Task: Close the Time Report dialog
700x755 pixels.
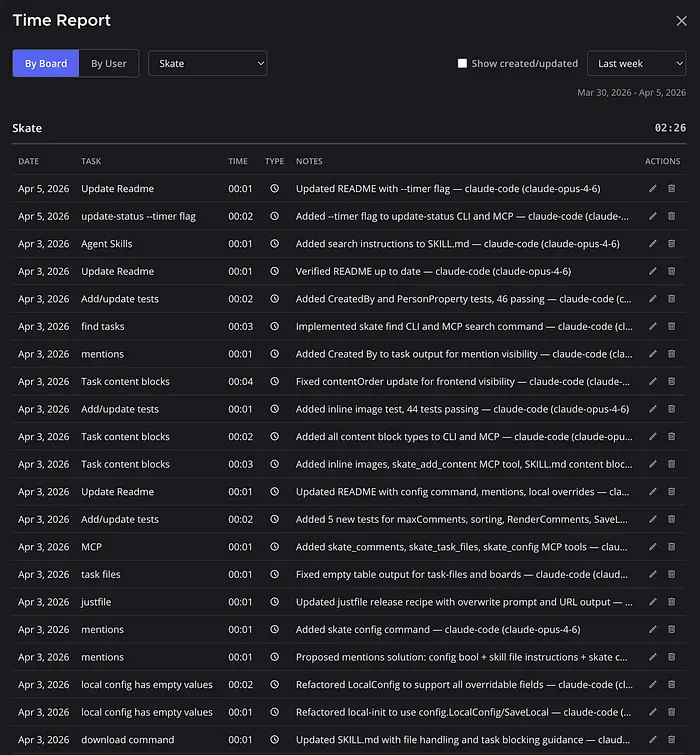Action: 681,21
